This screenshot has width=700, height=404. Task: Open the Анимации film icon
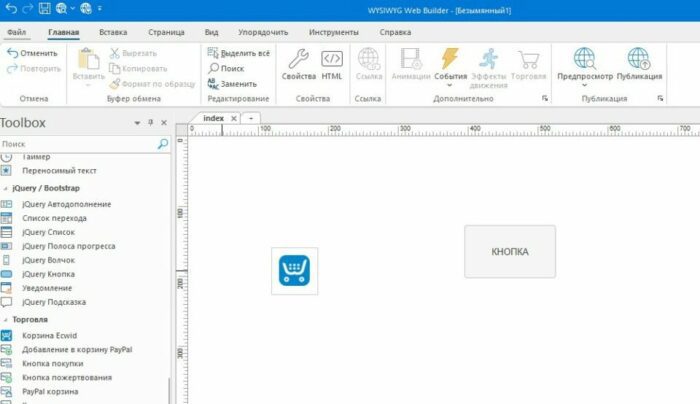point(411,59)
